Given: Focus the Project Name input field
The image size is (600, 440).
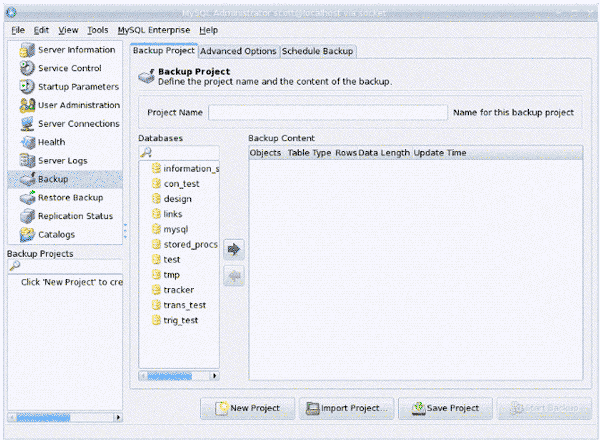Looking at the screenshot, I should click(x=328, y=113).
